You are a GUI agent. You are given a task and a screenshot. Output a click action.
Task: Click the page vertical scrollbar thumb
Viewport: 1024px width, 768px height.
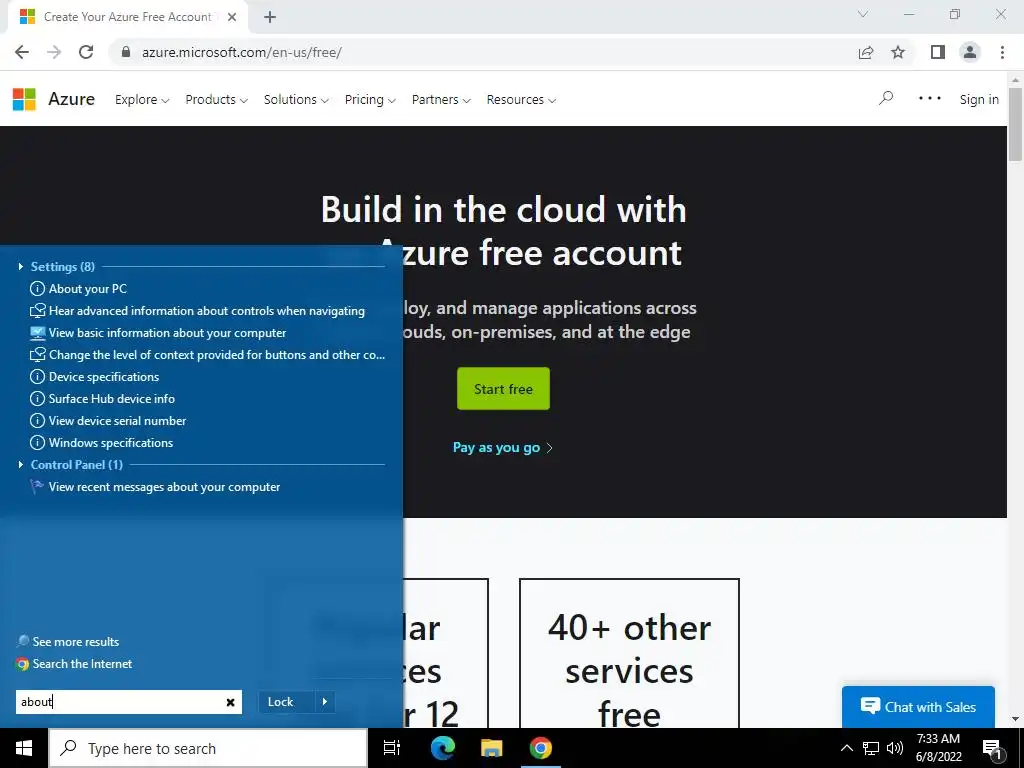[1015, 124]
